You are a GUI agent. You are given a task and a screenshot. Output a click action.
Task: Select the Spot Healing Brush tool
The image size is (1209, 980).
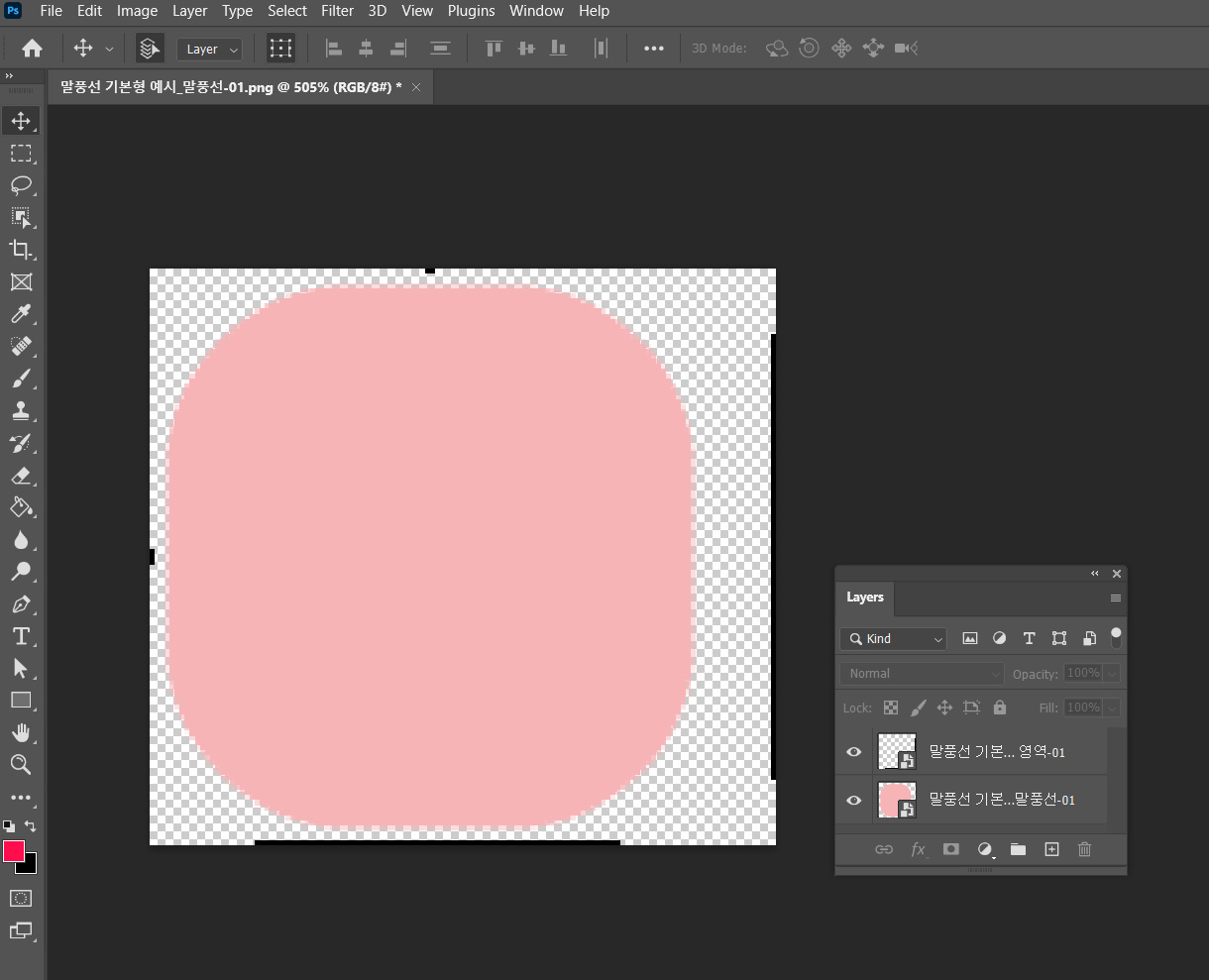pos(21,347)
